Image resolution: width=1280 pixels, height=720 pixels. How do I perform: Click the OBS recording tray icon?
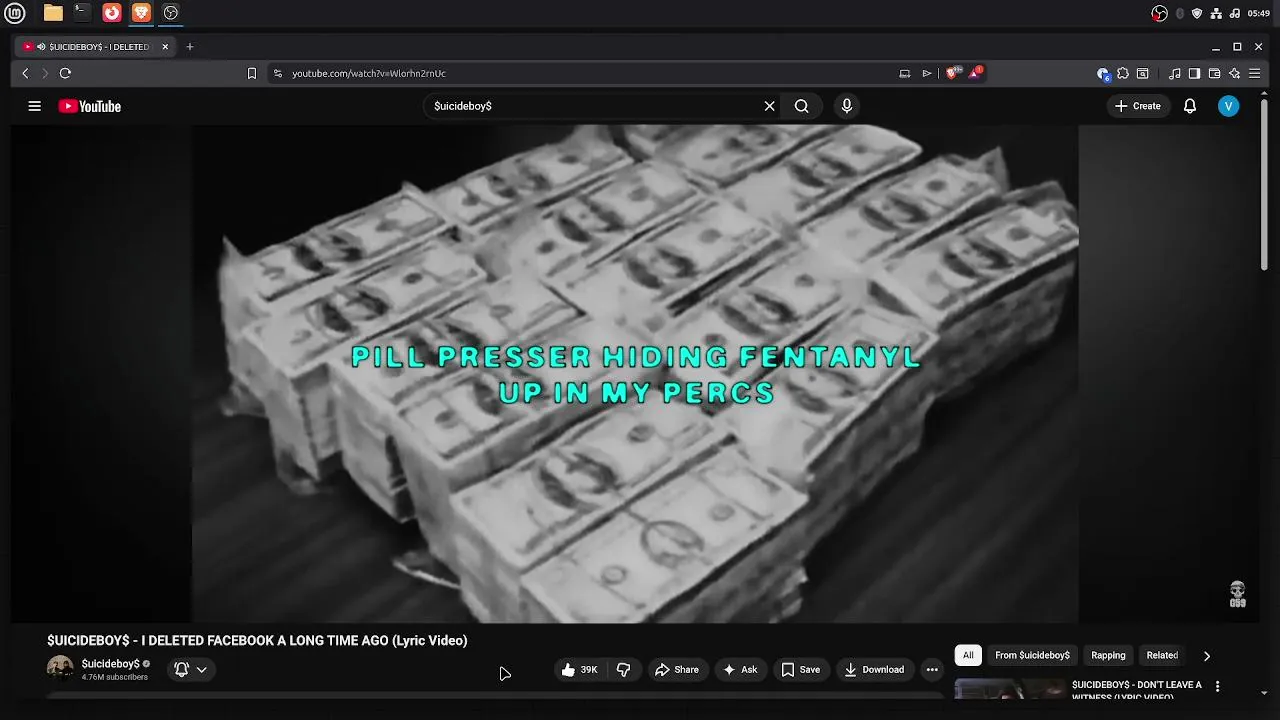(1160, 13)
